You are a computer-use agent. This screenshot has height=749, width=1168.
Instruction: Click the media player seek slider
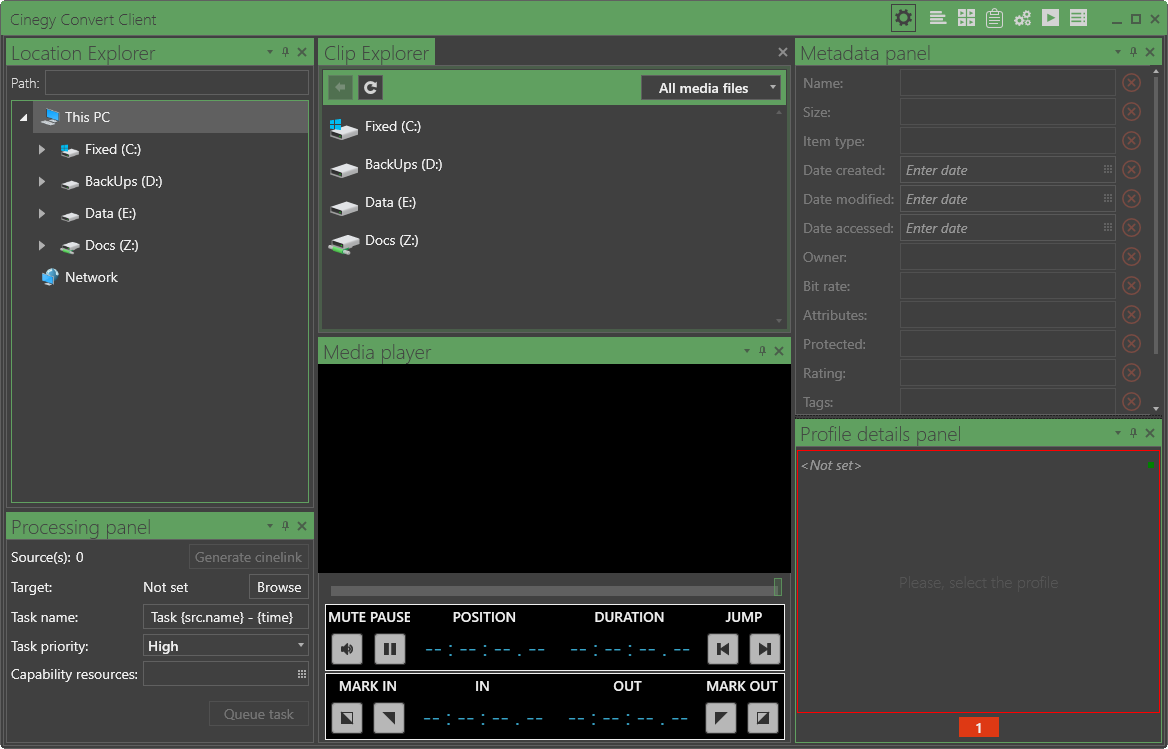(x=556, y=589)
